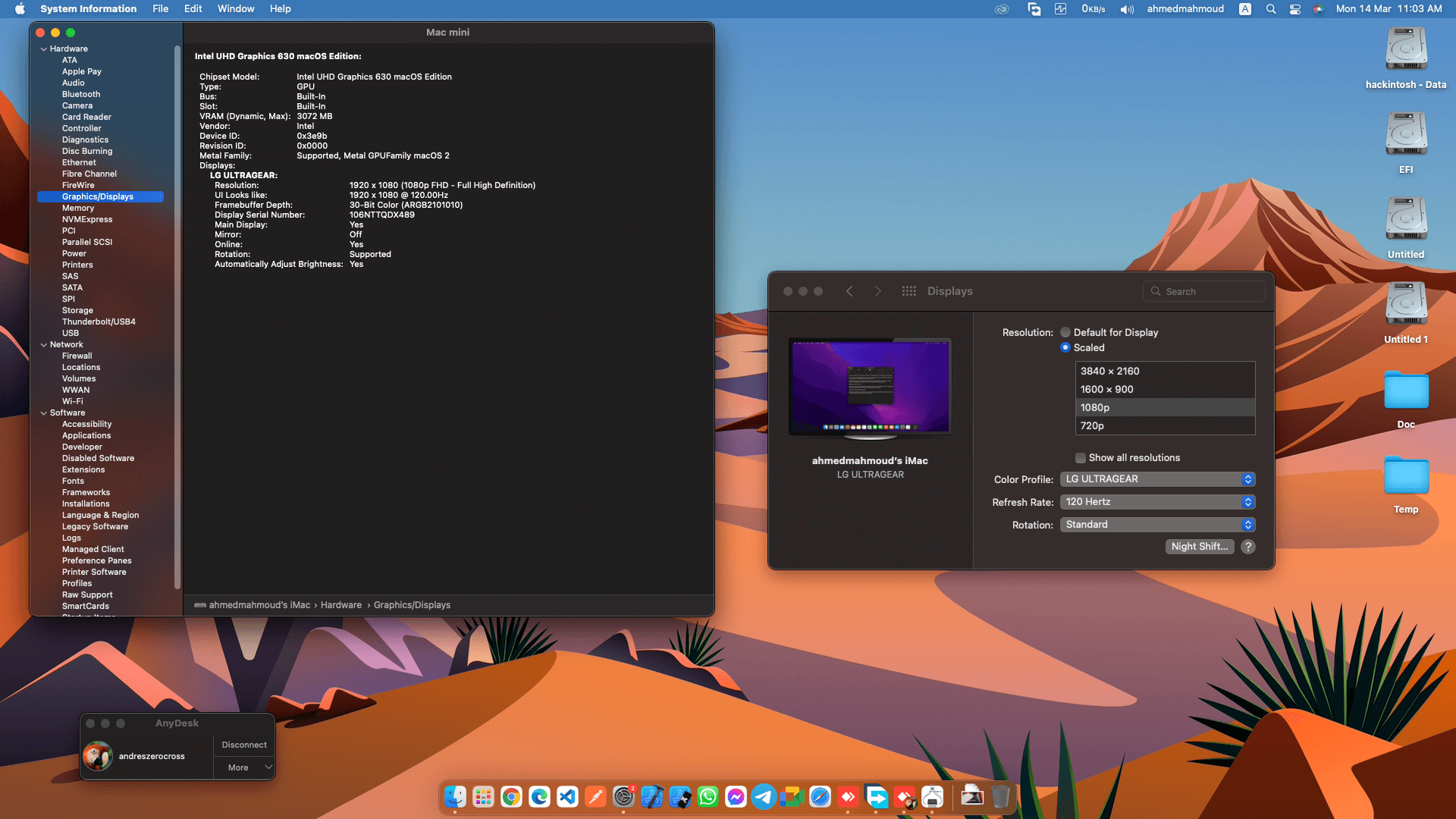This screenshot has height=819, width=1456.
Task: Disconnect the AnyDesk session
Action: [244, 745]
